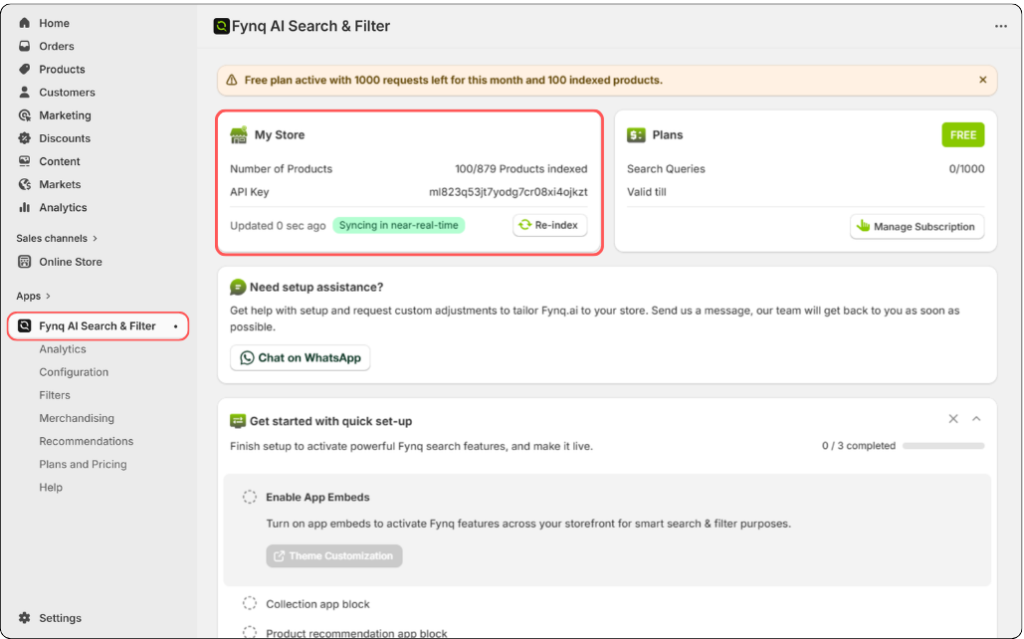Open Orders in the sidebar

point(56,46)
